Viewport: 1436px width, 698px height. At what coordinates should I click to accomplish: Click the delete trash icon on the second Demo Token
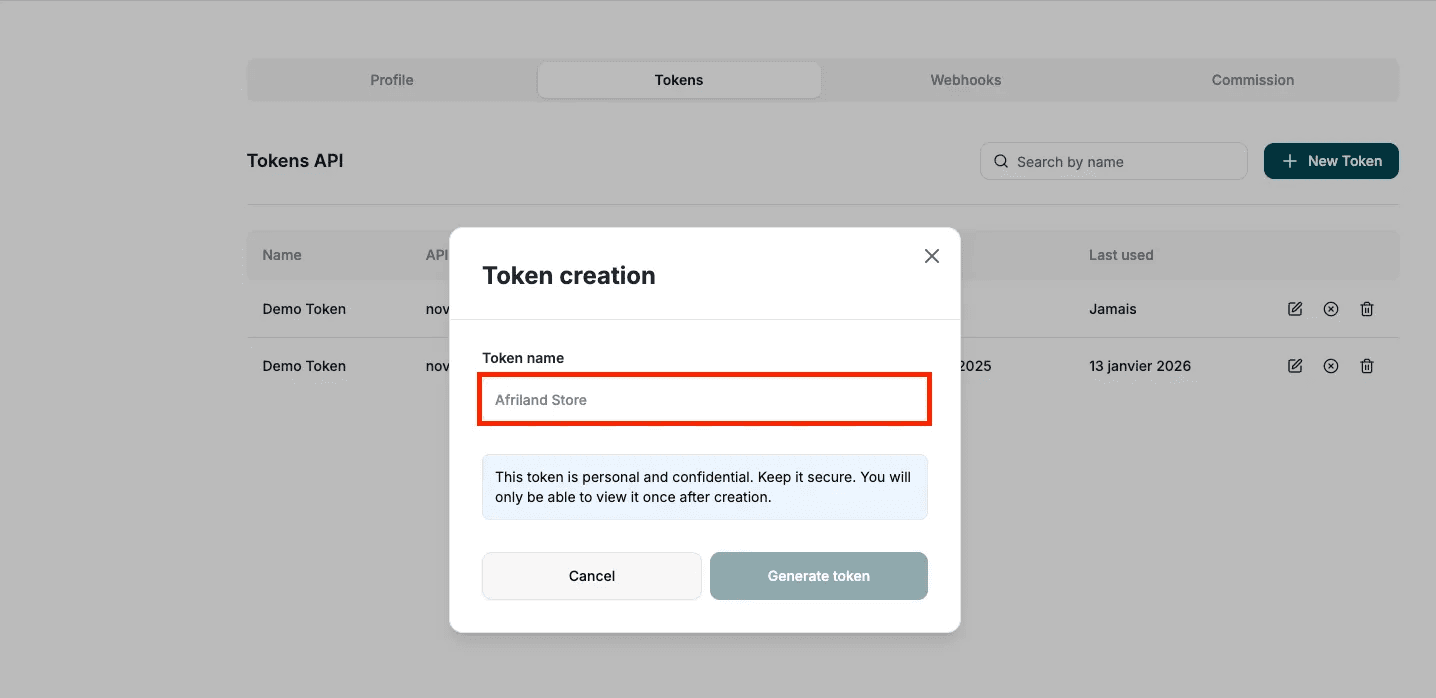pyautogui.click(x=1366, y=366)
